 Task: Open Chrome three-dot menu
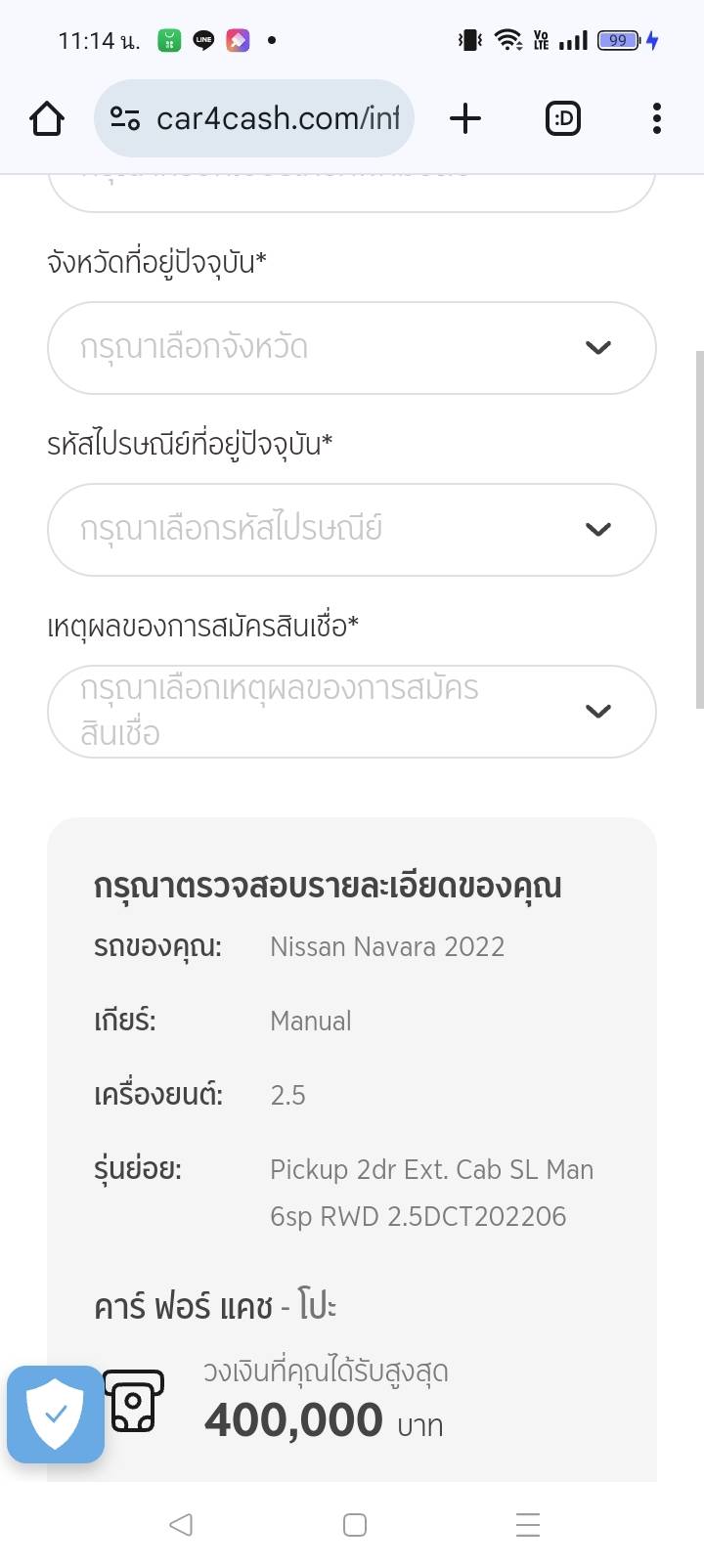(x=656, y=119)
